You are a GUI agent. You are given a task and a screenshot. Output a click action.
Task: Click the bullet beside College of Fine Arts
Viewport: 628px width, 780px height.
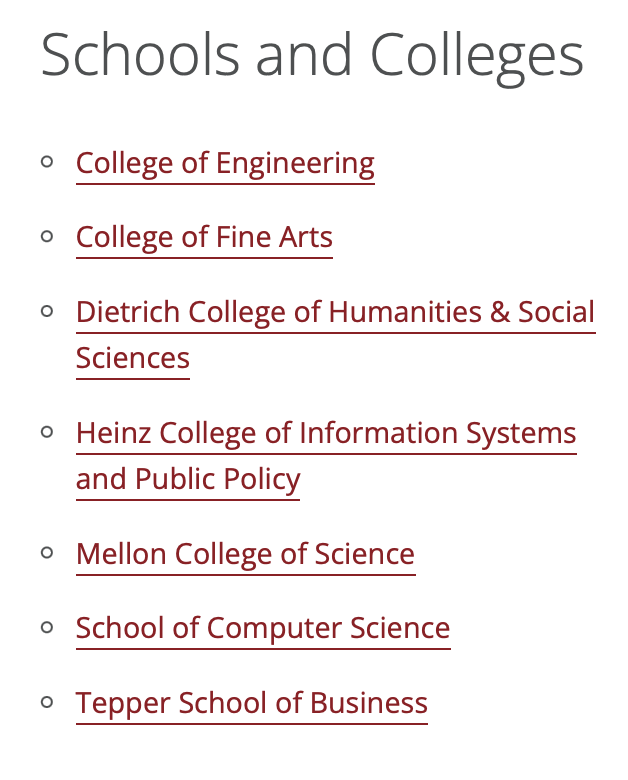[x=47, y=236]
